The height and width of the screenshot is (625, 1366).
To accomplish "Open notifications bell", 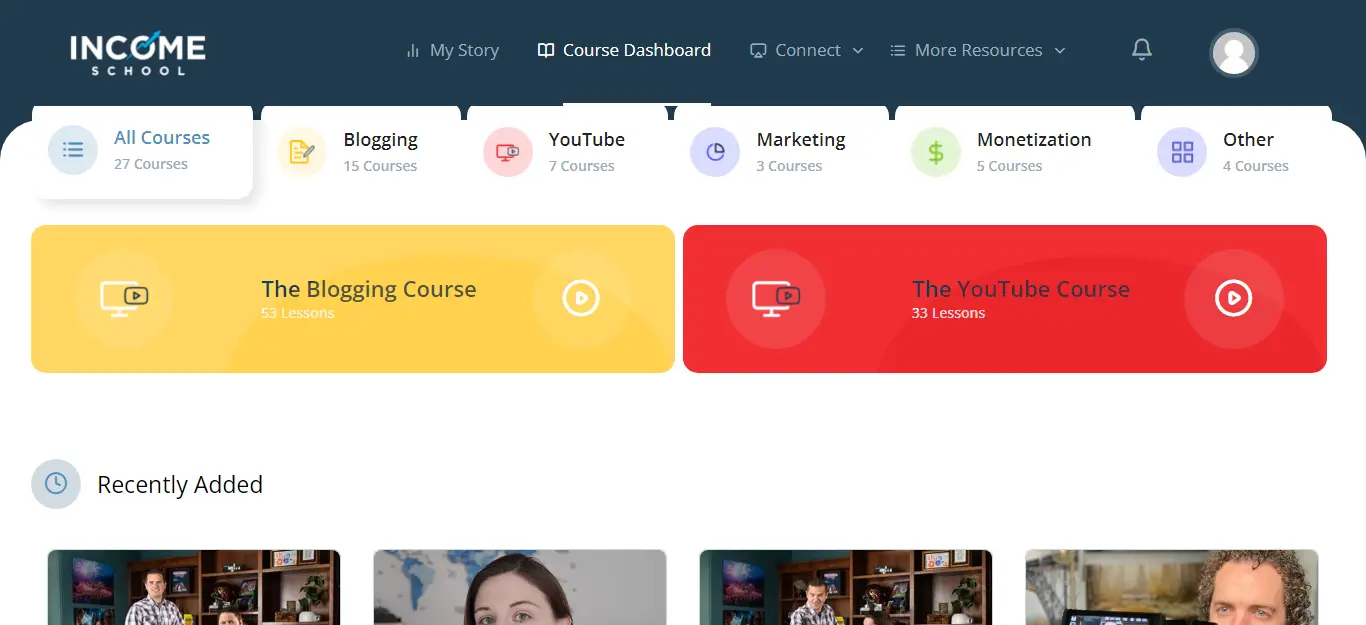I will click(x=1142, y=49).
